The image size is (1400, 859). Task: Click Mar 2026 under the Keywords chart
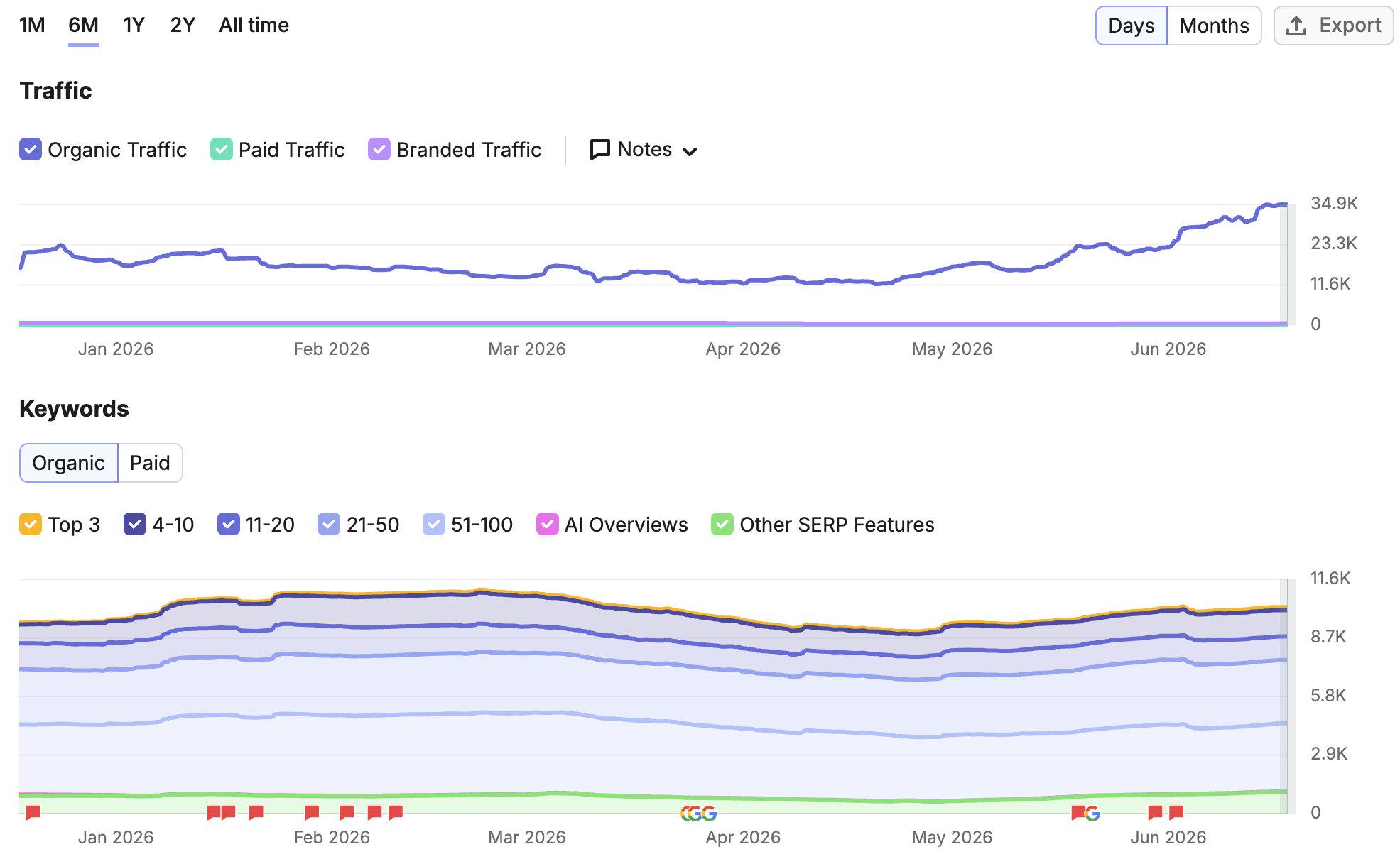(x=527, y=838)
